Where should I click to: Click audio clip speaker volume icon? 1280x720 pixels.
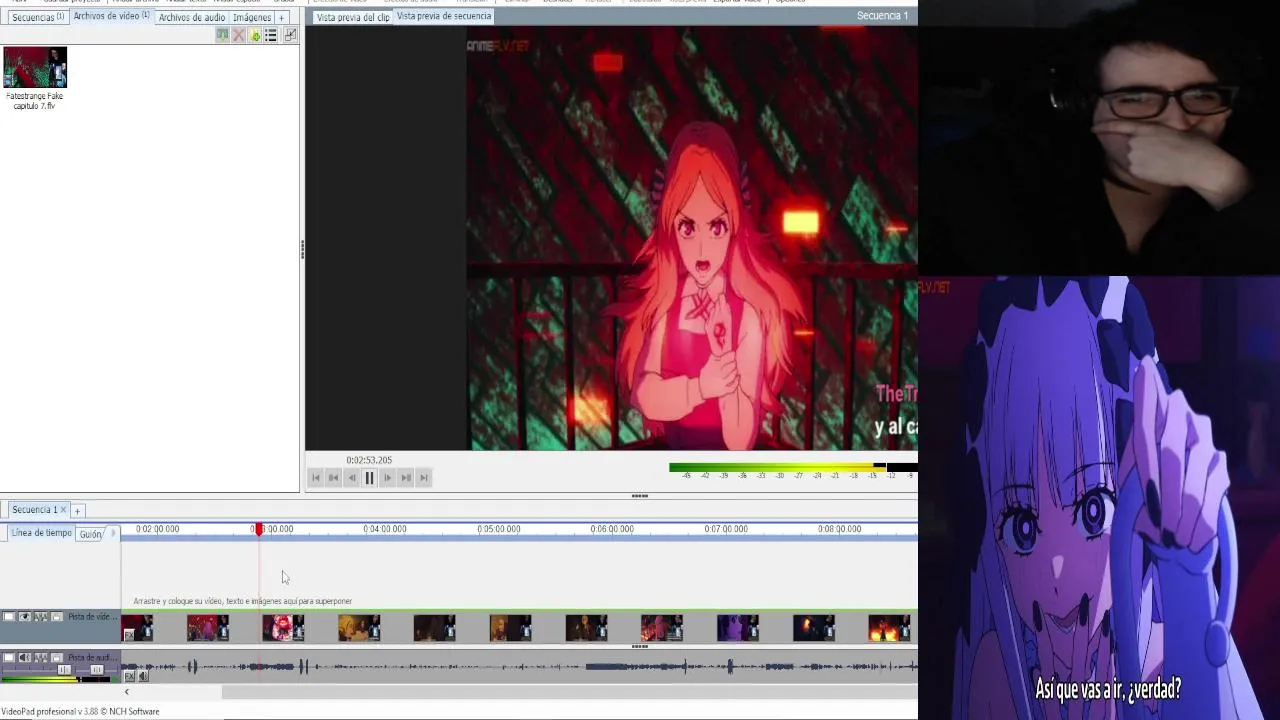click(143, 677)
